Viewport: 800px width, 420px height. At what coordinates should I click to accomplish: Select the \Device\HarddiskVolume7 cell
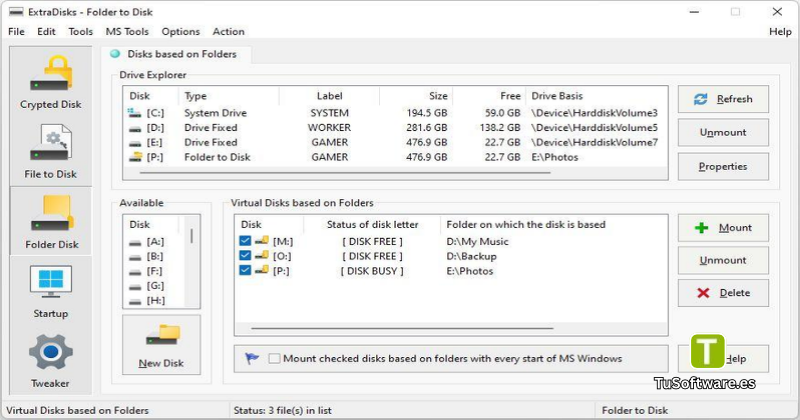point(594,142)
